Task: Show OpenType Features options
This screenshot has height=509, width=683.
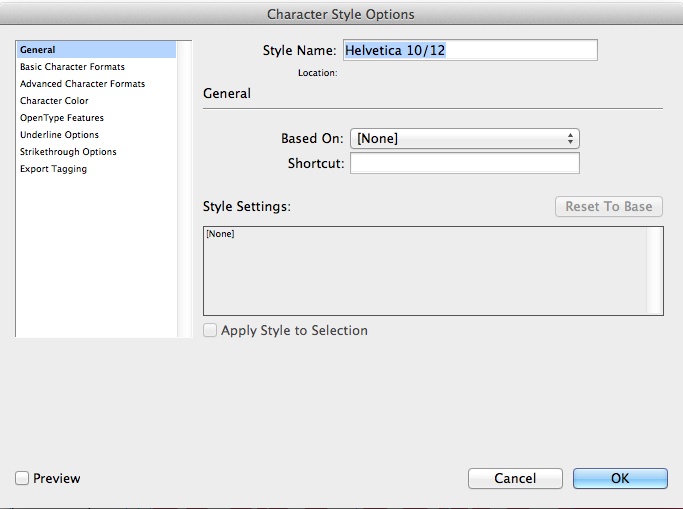Action: point(60,118)
